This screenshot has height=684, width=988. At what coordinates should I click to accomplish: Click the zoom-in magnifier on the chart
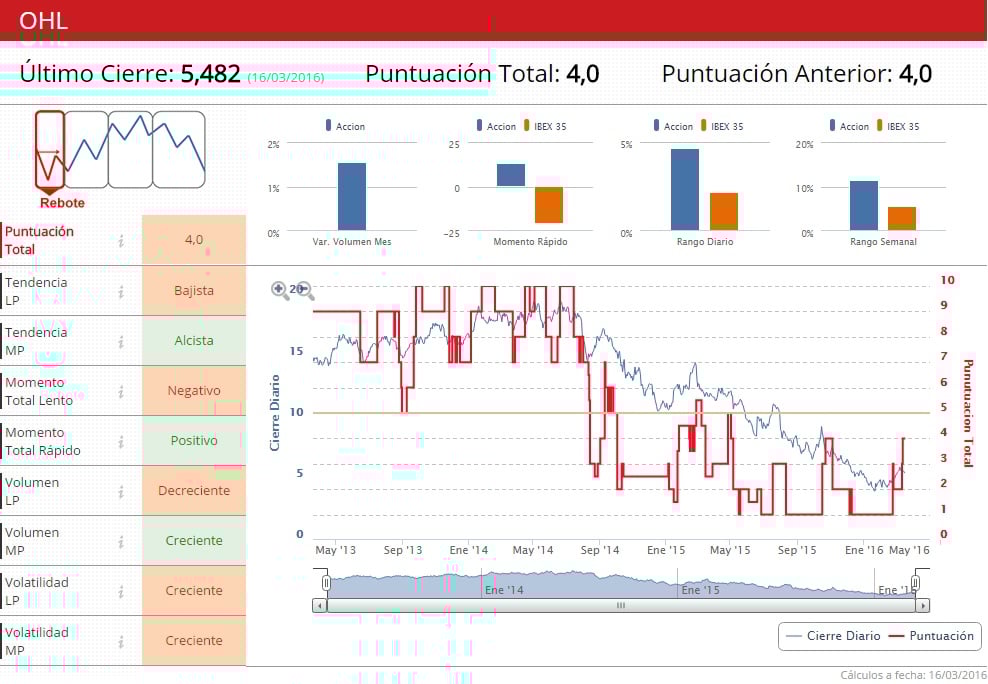[280, 290]
